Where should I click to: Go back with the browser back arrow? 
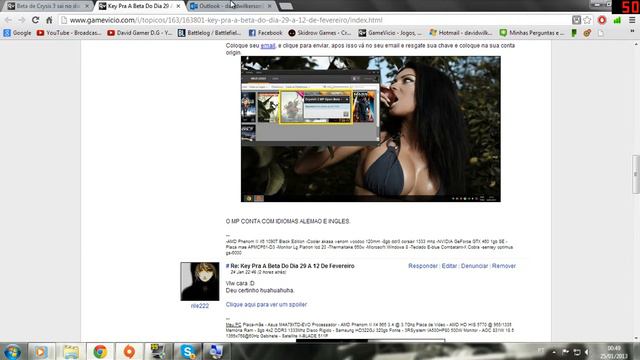point(8,20)
